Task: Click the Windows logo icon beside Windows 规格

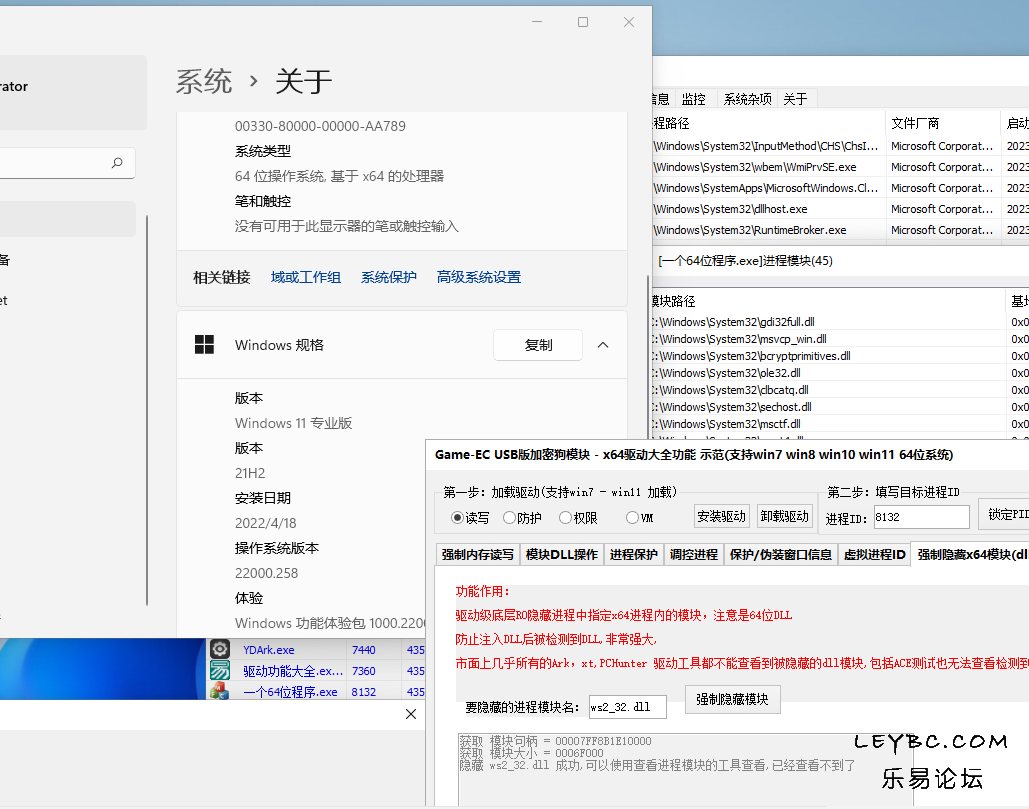Action: [204, 344]
